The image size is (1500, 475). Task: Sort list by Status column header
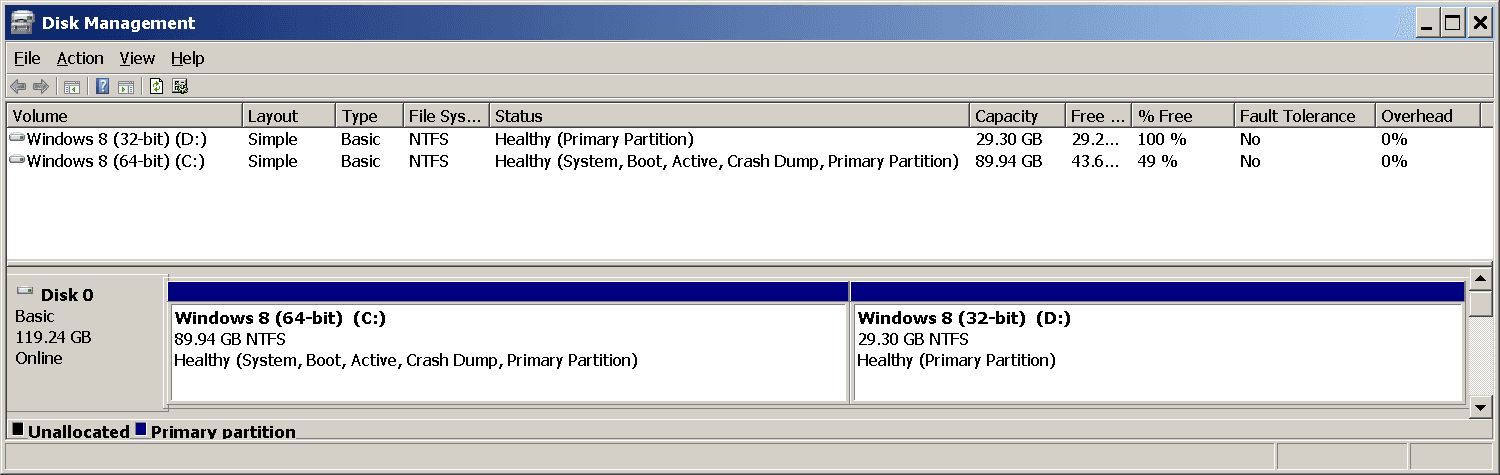[518, 116]
